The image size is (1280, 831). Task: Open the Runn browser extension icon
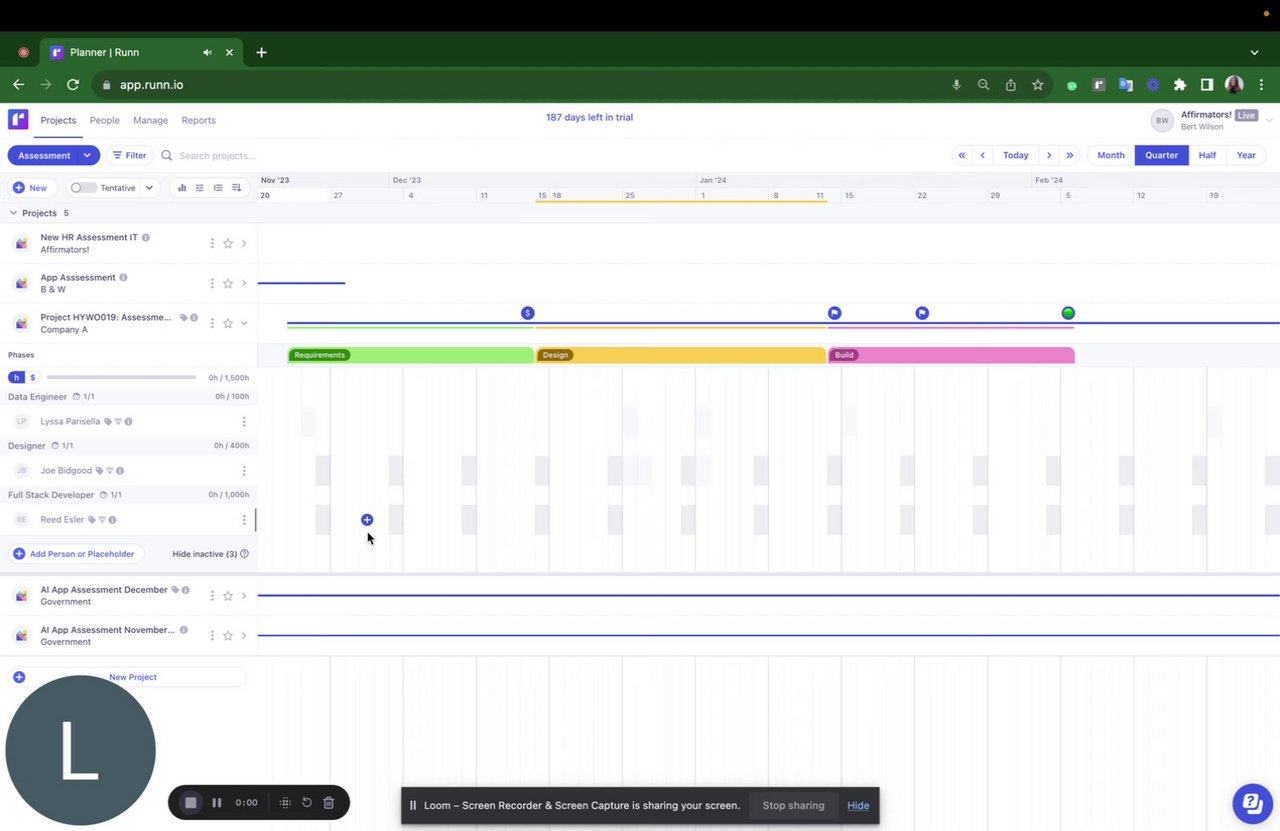pyautogui.click(x=1099, y=85)
